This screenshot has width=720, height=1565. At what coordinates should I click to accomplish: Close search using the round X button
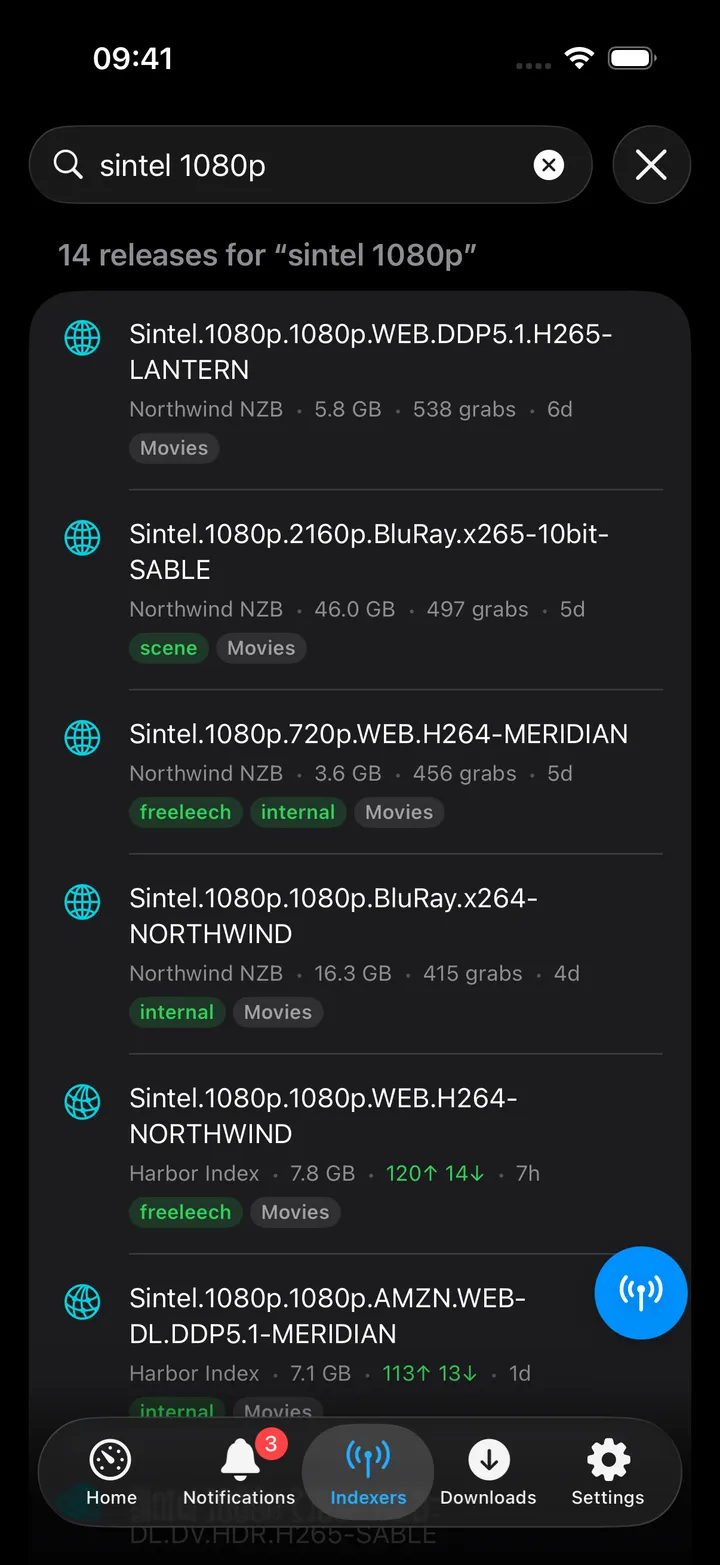[x=651, y=165]
